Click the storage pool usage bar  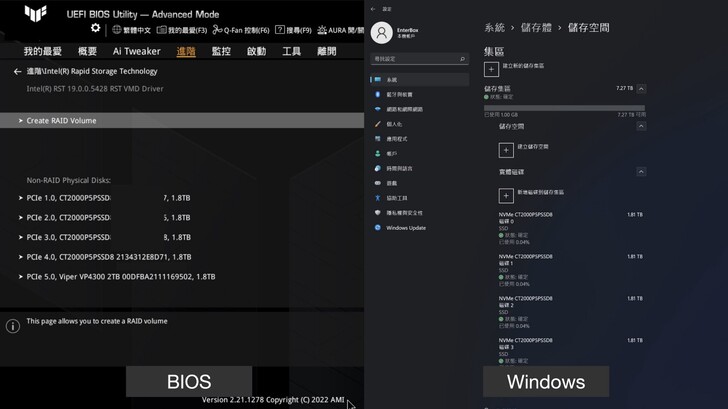(x=565, y=108)
